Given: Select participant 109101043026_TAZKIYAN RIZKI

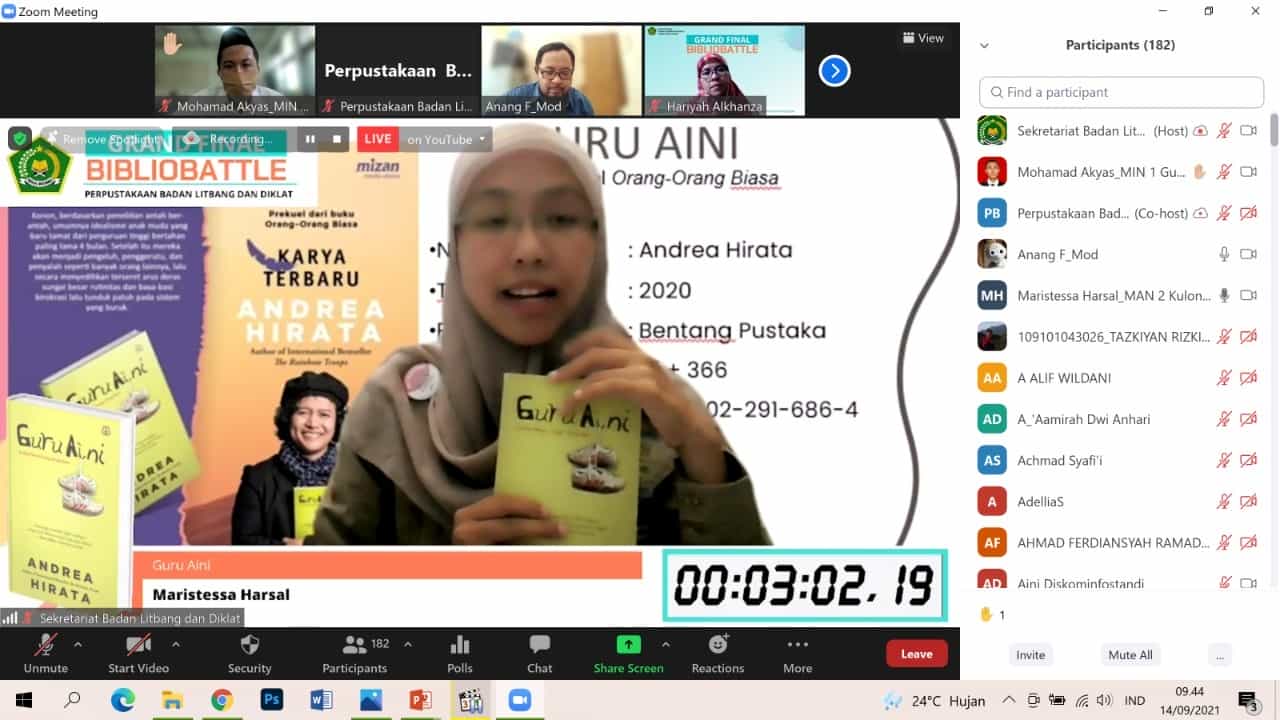Looking at the screenshot, I should [x=1117, y=337].
